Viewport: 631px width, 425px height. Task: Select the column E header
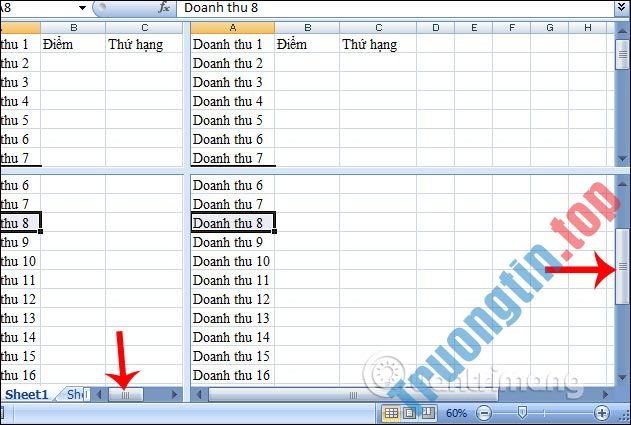[474, 28]
